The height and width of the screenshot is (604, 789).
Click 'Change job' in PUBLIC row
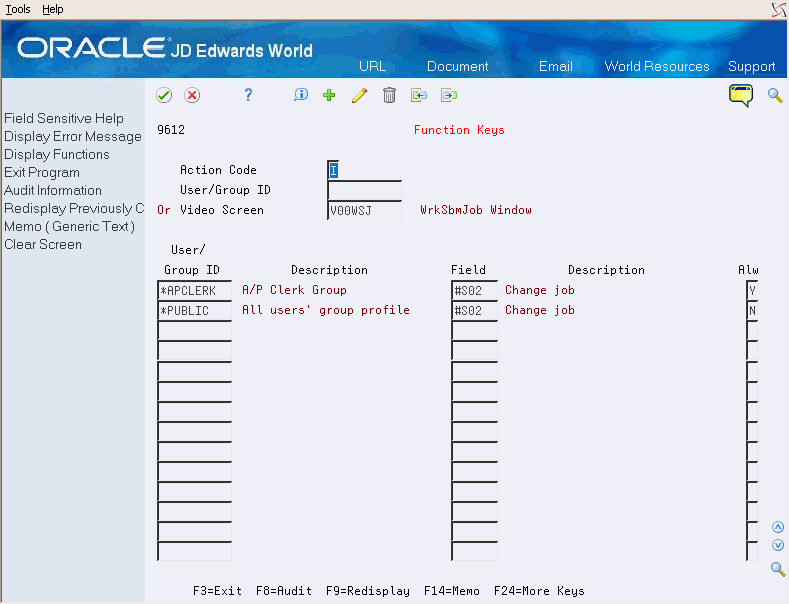tap(540, 310)
